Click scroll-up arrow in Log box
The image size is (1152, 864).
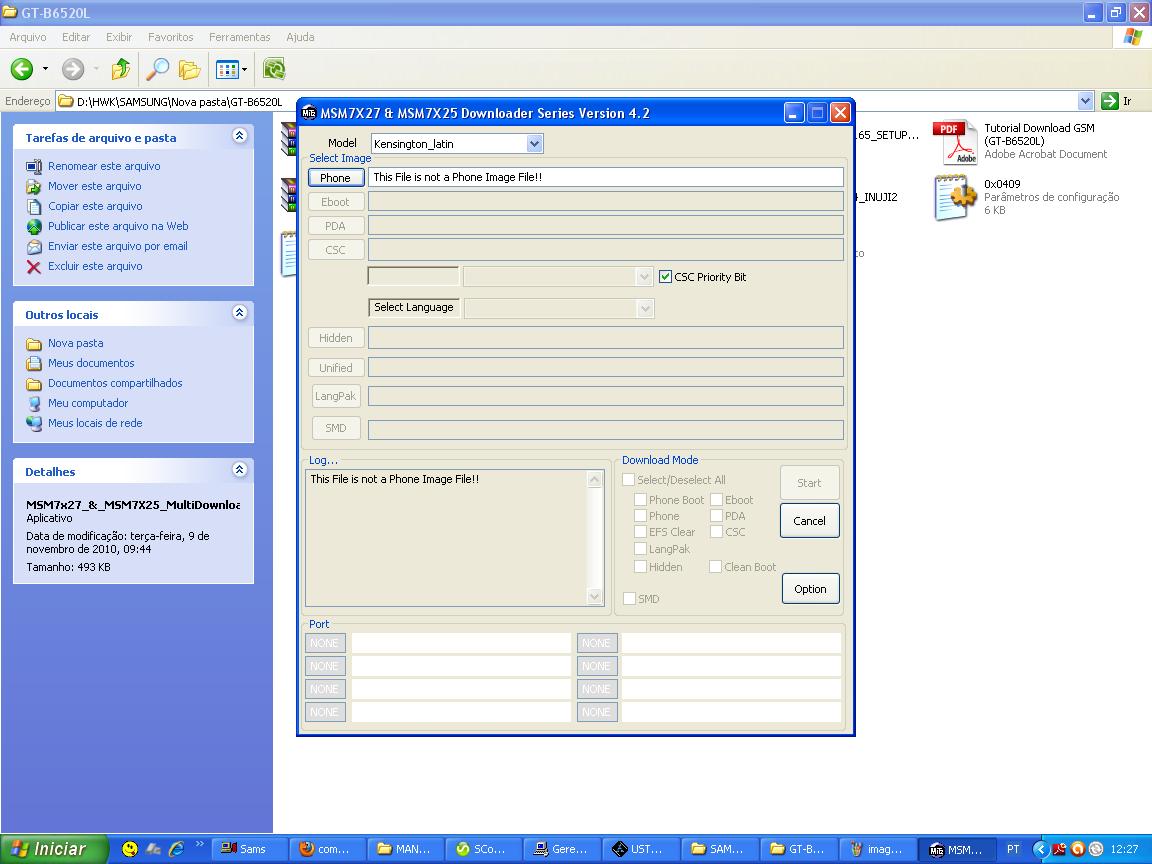(x=595, y=480)
